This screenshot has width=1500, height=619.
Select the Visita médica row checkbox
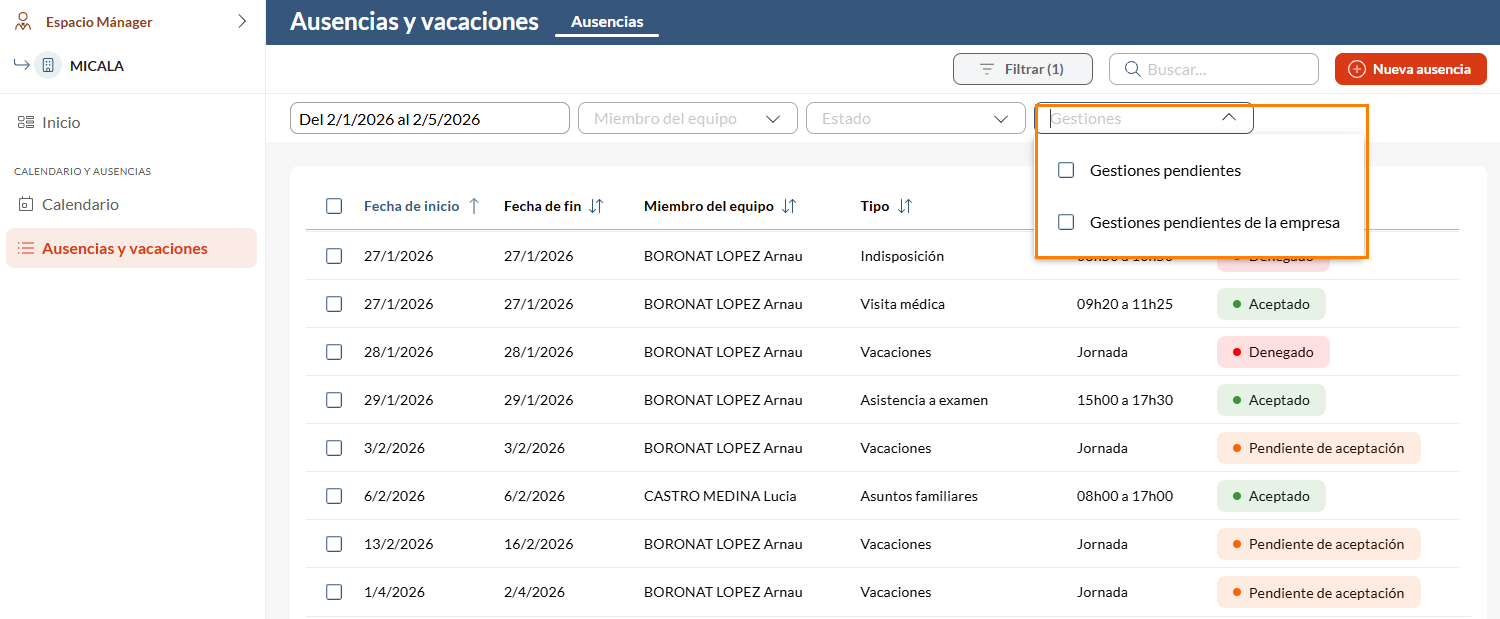[334, 304]
